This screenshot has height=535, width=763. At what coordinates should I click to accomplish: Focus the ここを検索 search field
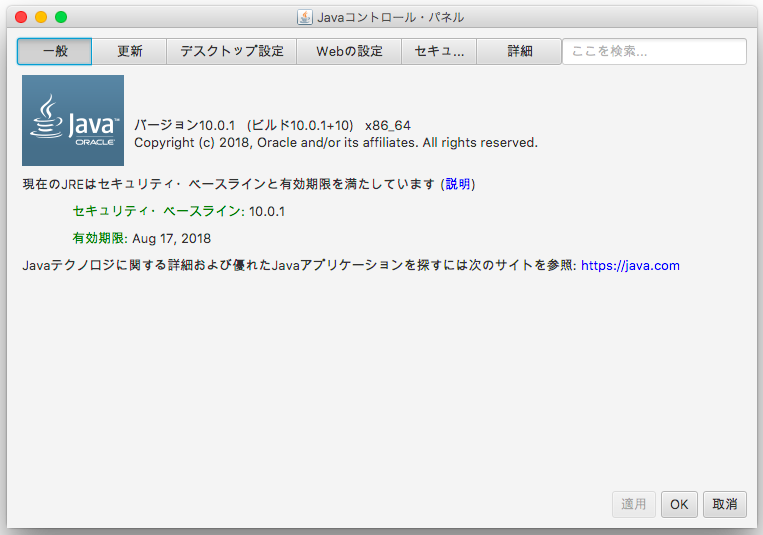pos(654,51)
